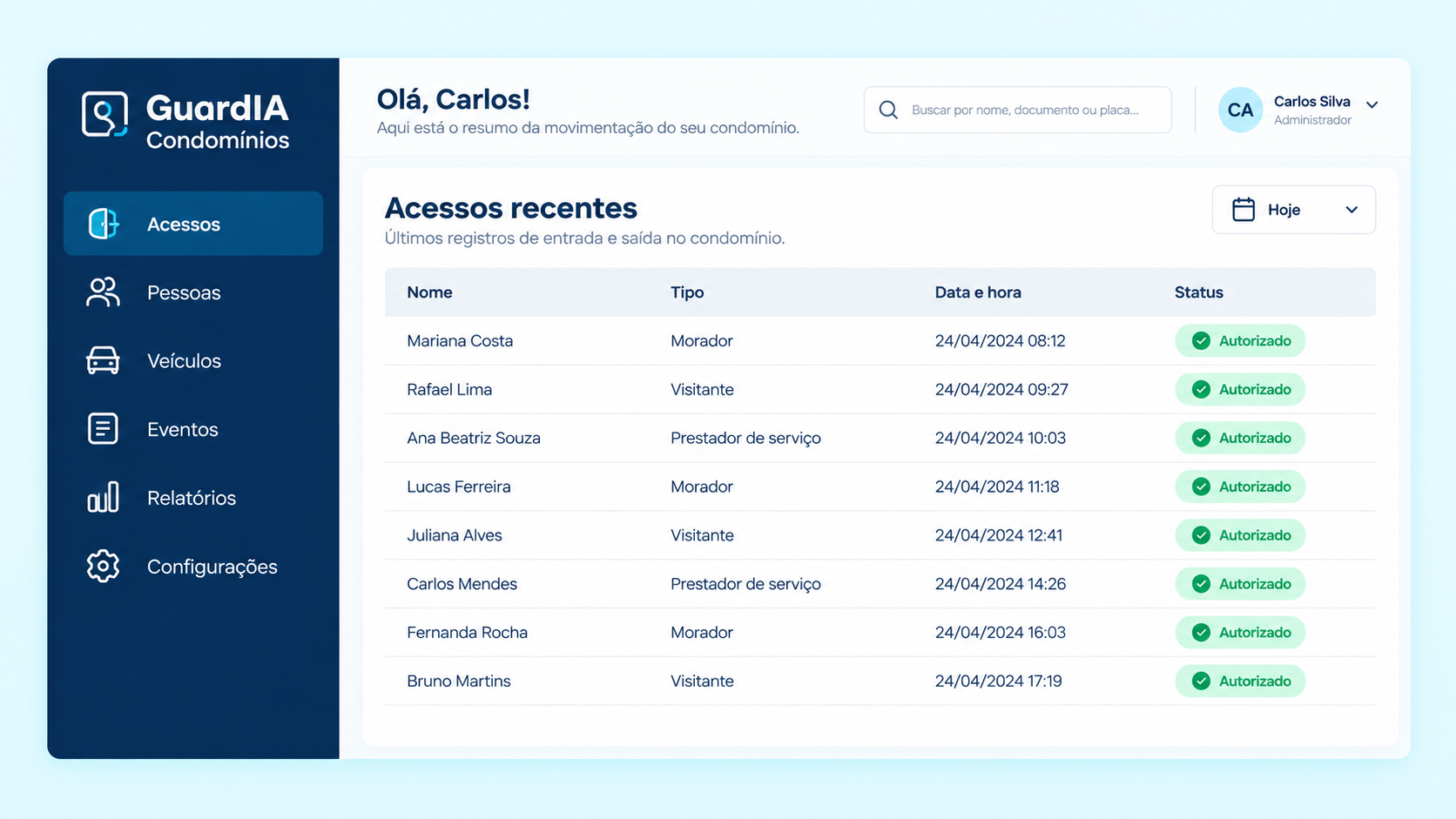The width and height of the screenshot is (1456, 819).
Task: Open the Hoje date filter dropdown
Action: [x=1293, y=210]
